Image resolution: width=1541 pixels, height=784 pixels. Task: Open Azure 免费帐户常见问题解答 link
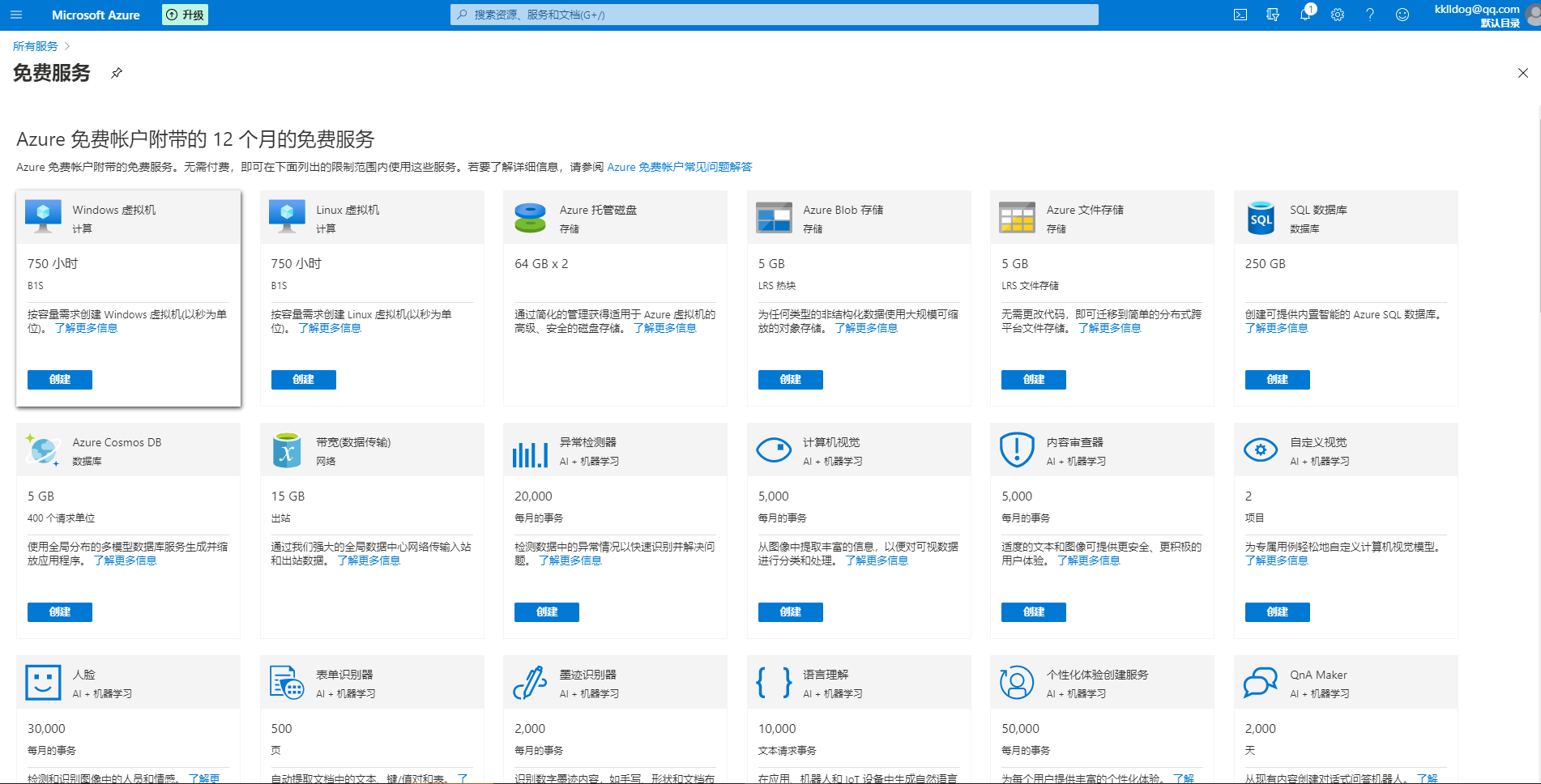pos(679,167)
